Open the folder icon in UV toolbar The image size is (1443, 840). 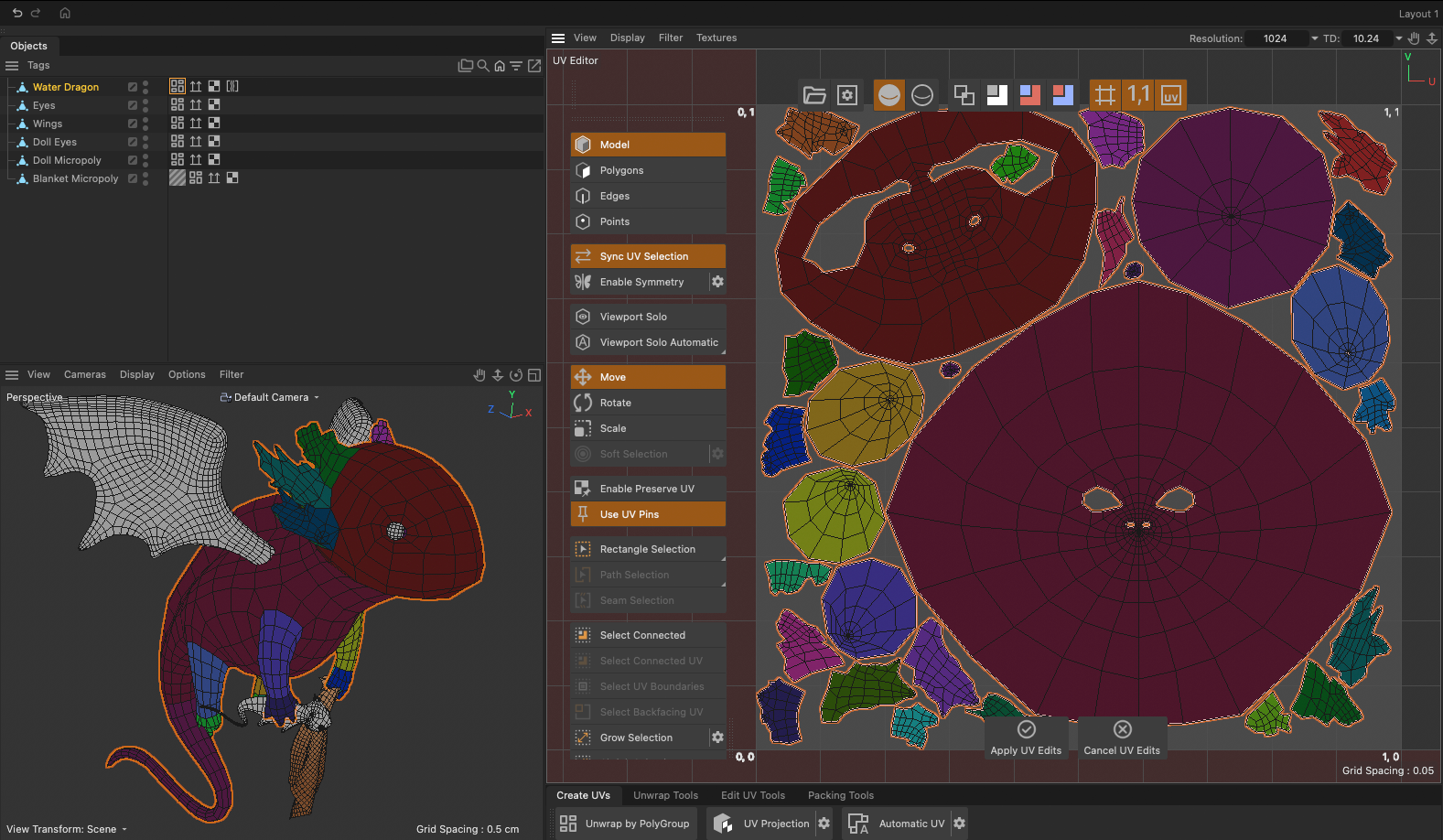pos(814,95)
